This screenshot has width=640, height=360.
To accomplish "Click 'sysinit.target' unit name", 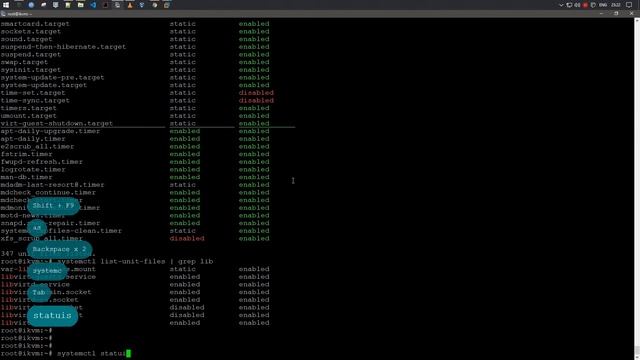I will click(x=31, y=70).
